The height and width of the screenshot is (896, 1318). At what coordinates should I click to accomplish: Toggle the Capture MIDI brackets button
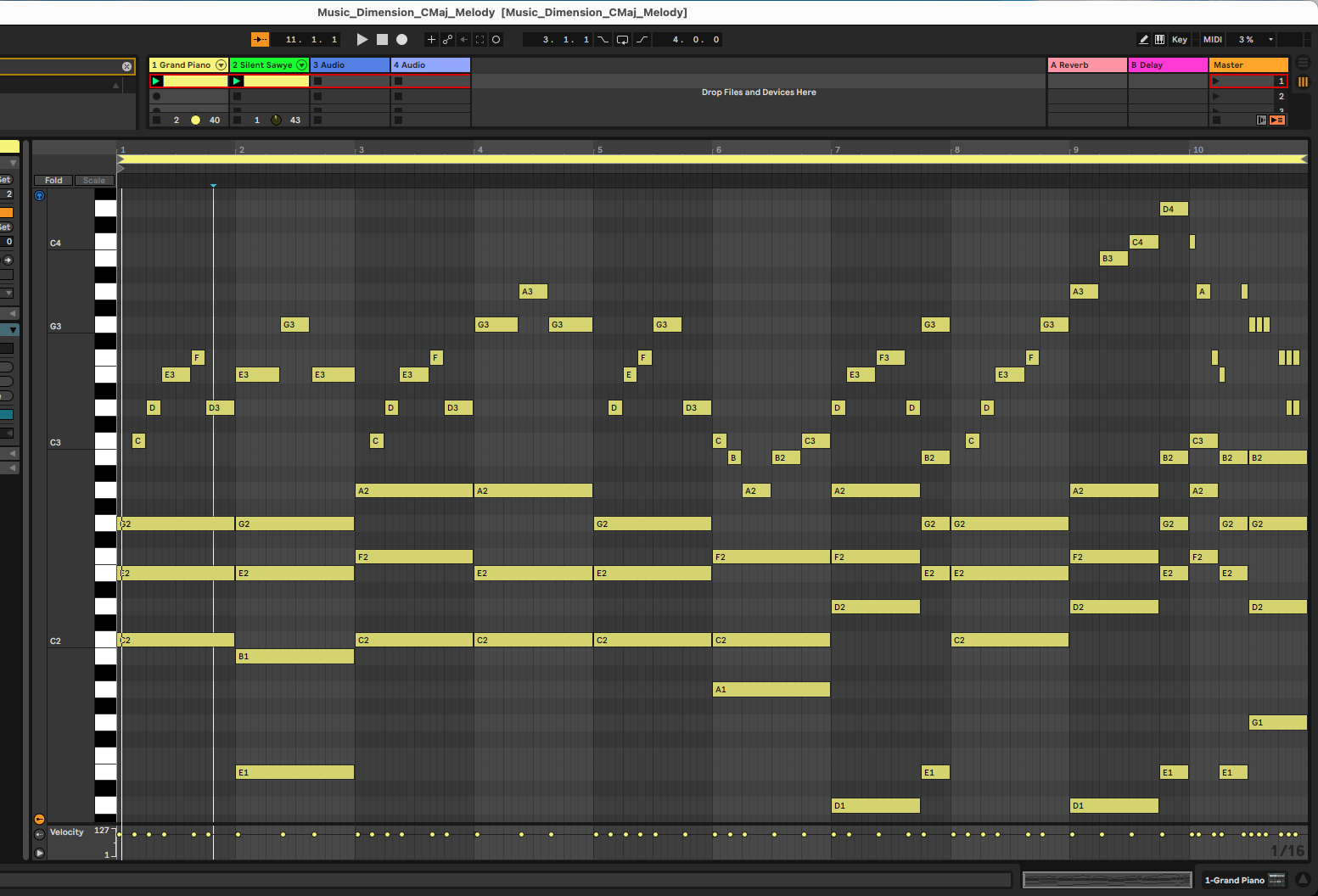pos(480,39)
